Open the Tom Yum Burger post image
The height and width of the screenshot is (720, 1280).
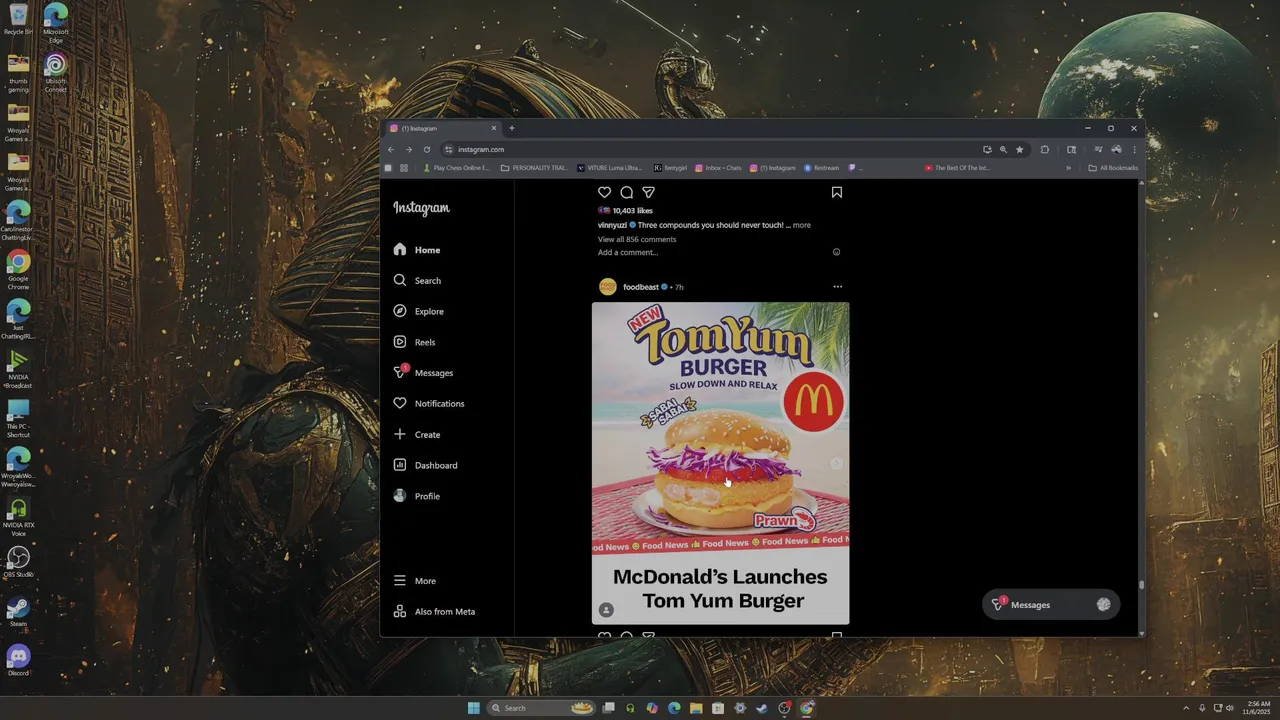point(720,463)
